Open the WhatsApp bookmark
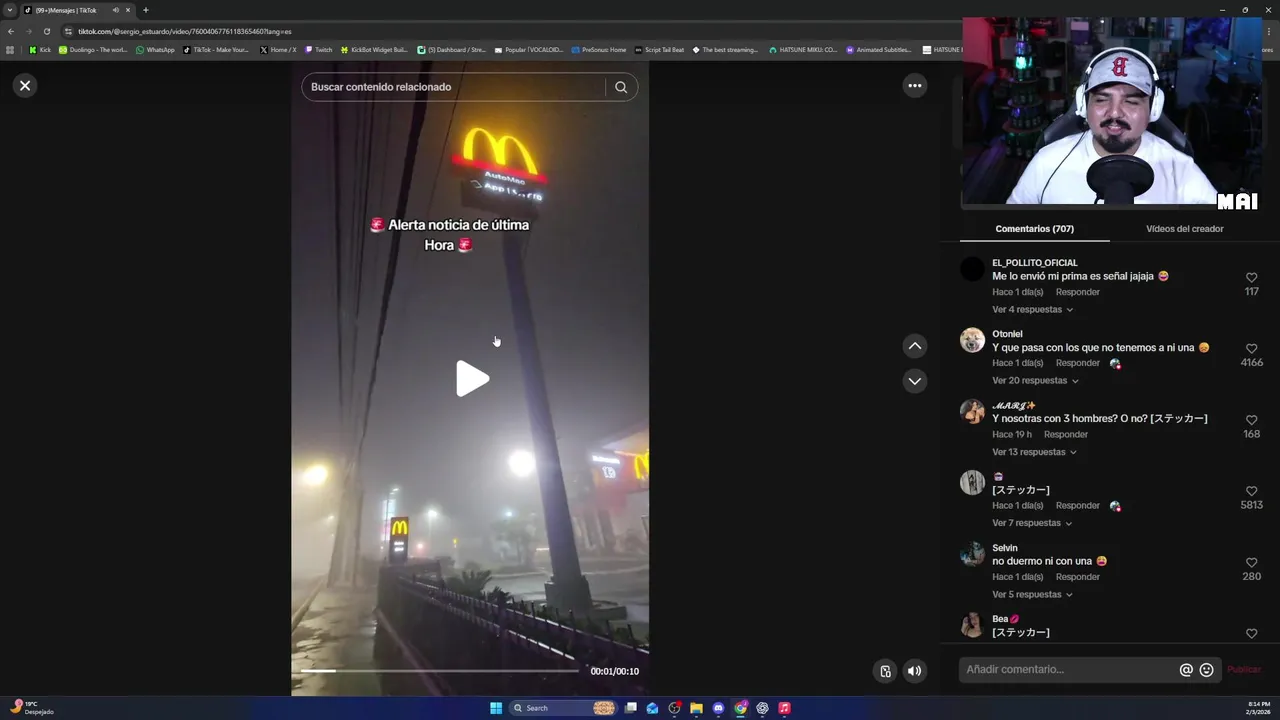This screenshot has width=1280, height=720. pos(155,49)
